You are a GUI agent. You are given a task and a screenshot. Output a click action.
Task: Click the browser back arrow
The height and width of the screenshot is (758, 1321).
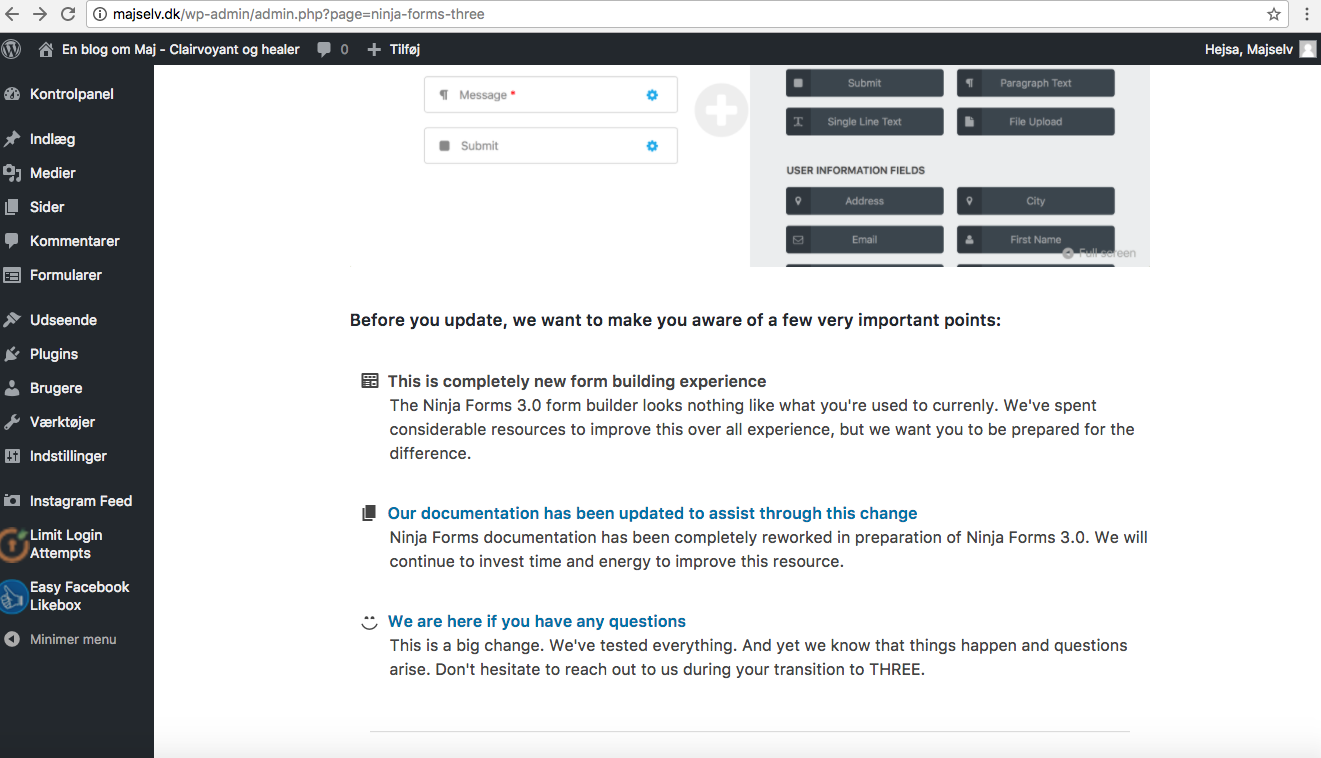[13, 14]
